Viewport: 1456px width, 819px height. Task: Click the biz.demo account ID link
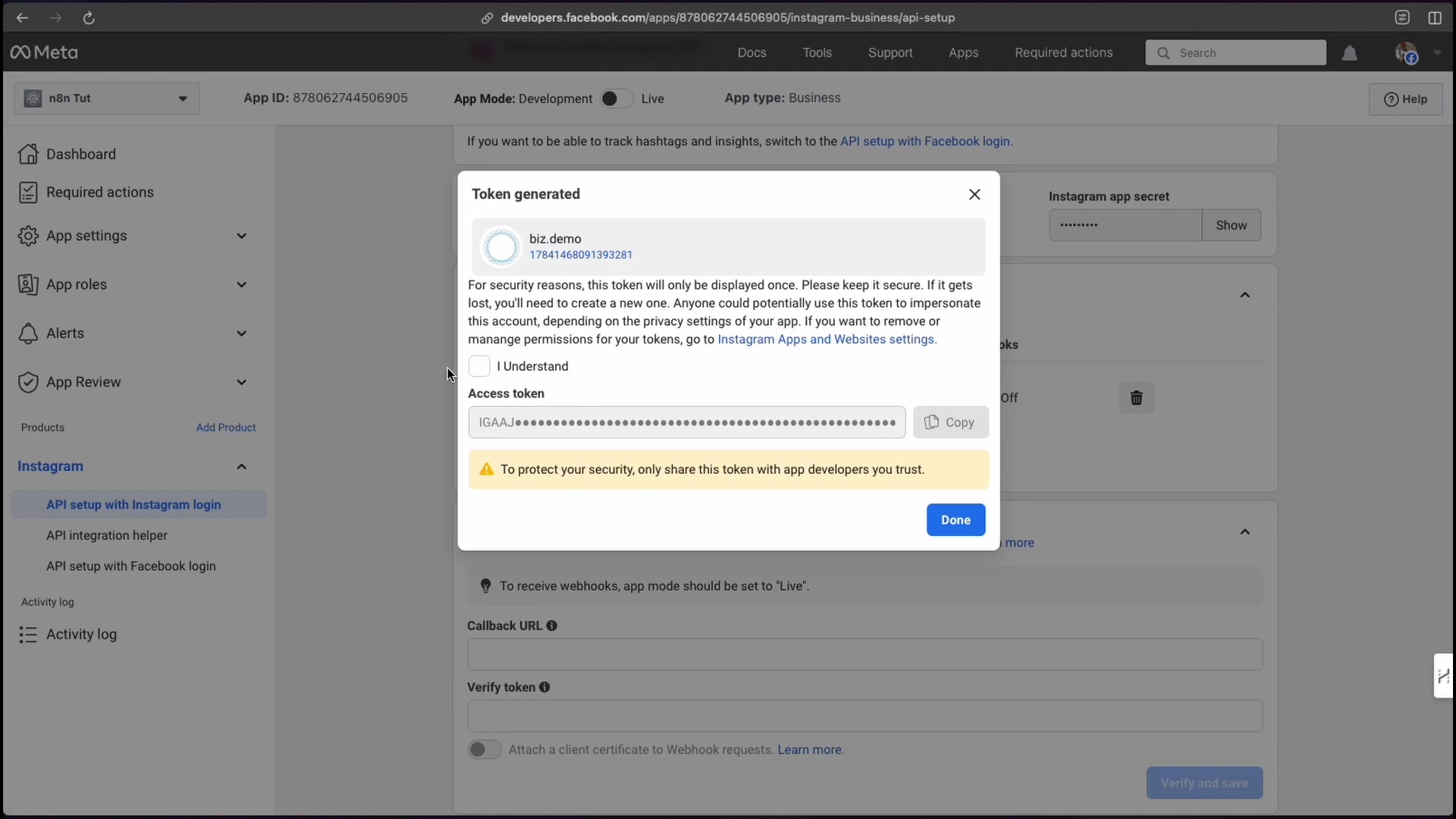tap(581, 255)
